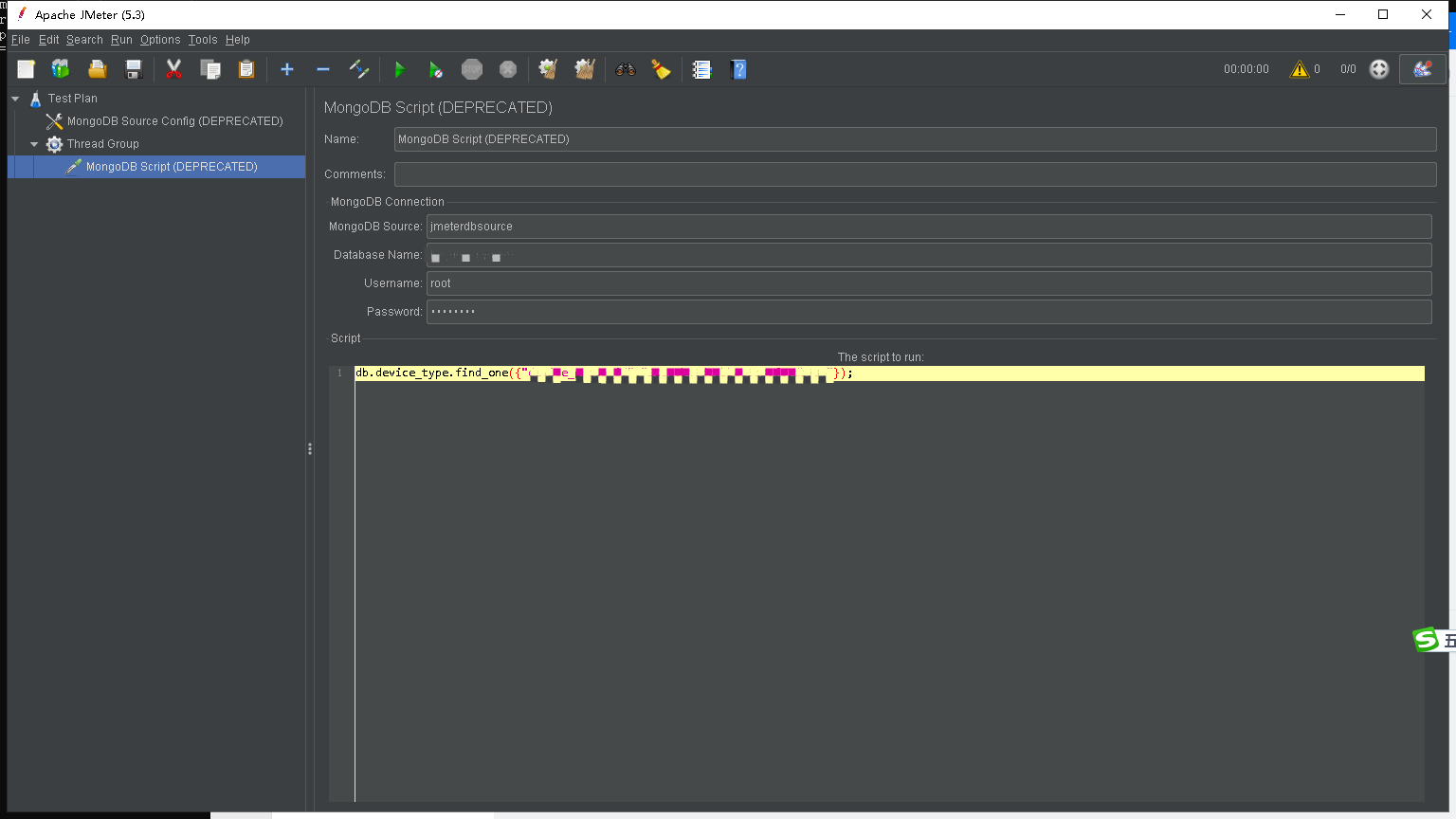Edit the Database Name field
Viewport: 1456px width, 819px height.
pos(929,255)
